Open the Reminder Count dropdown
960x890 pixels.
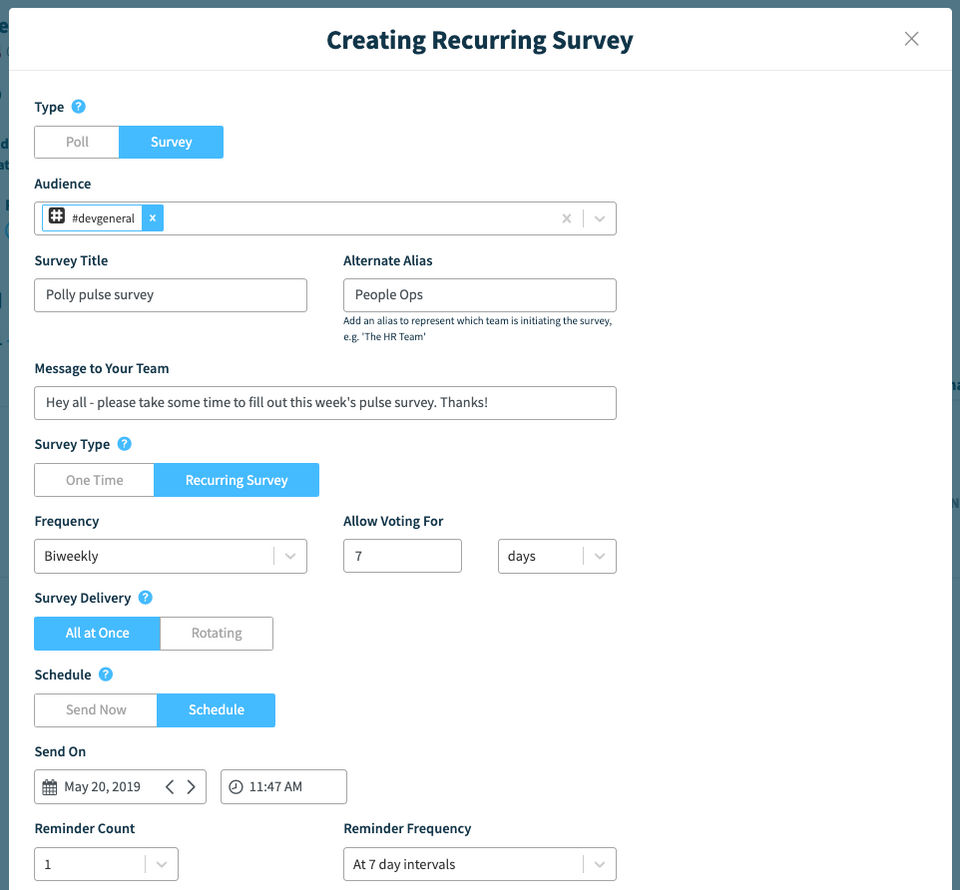161,864
